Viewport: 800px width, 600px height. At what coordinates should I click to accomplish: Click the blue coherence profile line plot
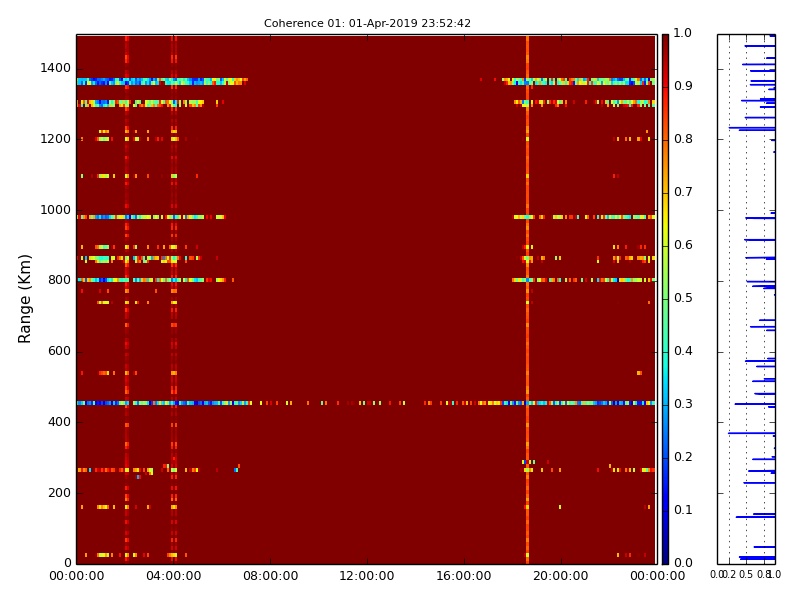[746, 299]
